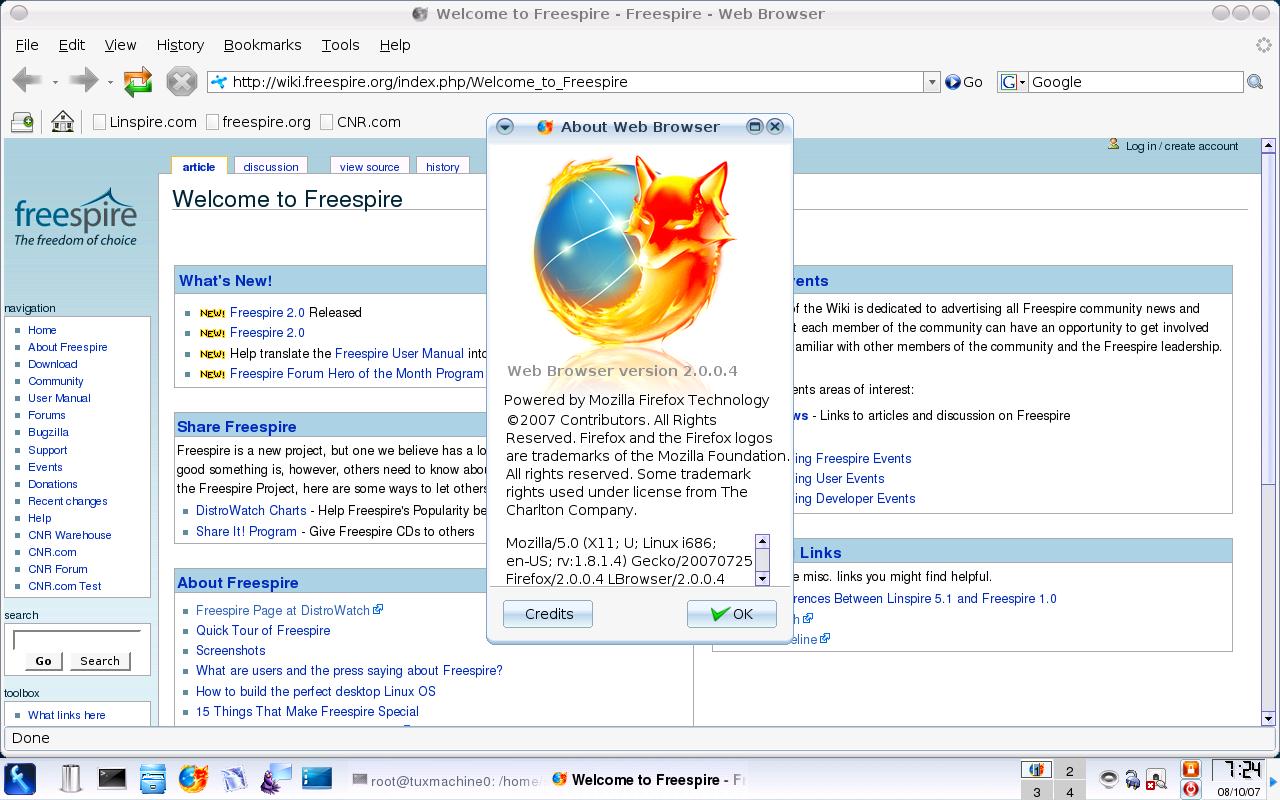Viewport: 1280px width, 800px height.
Task: Open the file manager taskbar icon
Action: [152, 778]
